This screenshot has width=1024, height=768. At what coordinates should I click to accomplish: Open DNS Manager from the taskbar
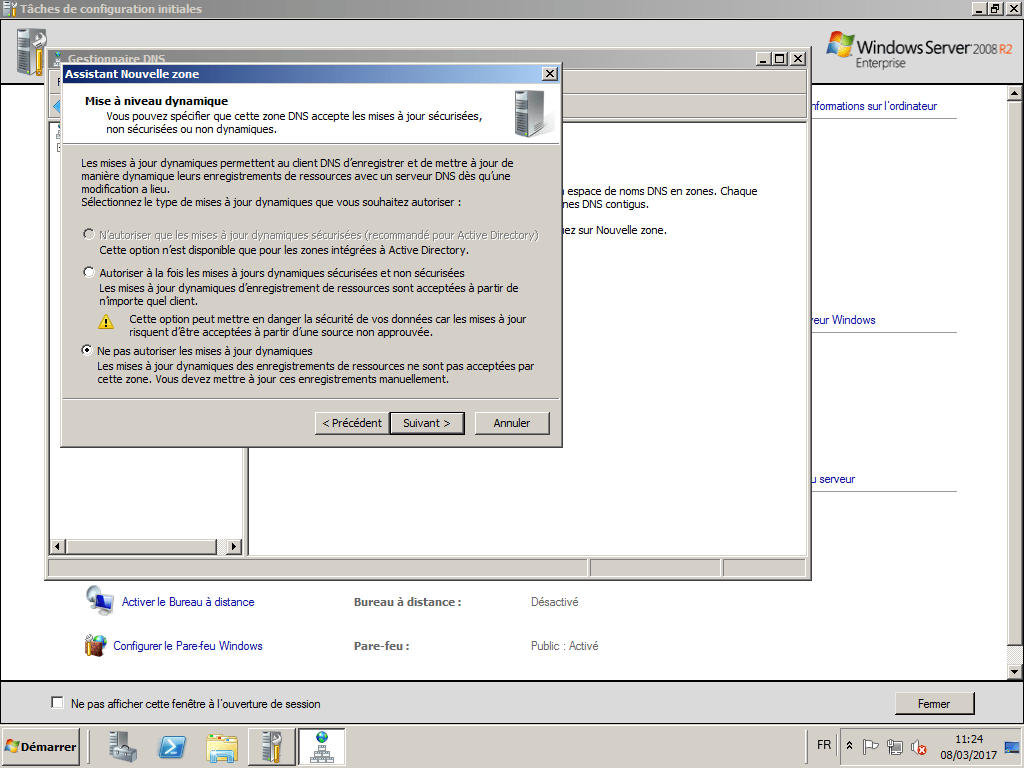[321, 746]
